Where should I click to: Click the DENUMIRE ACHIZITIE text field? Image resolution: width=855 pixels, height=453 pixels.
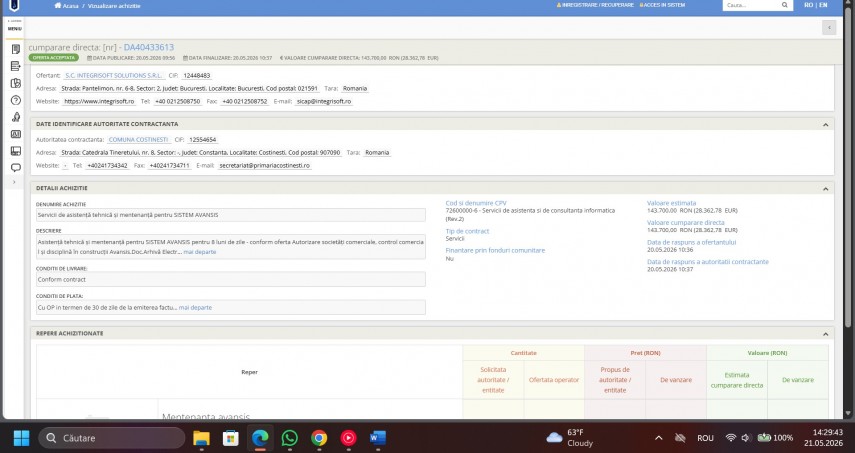click(x=231, y=215)
